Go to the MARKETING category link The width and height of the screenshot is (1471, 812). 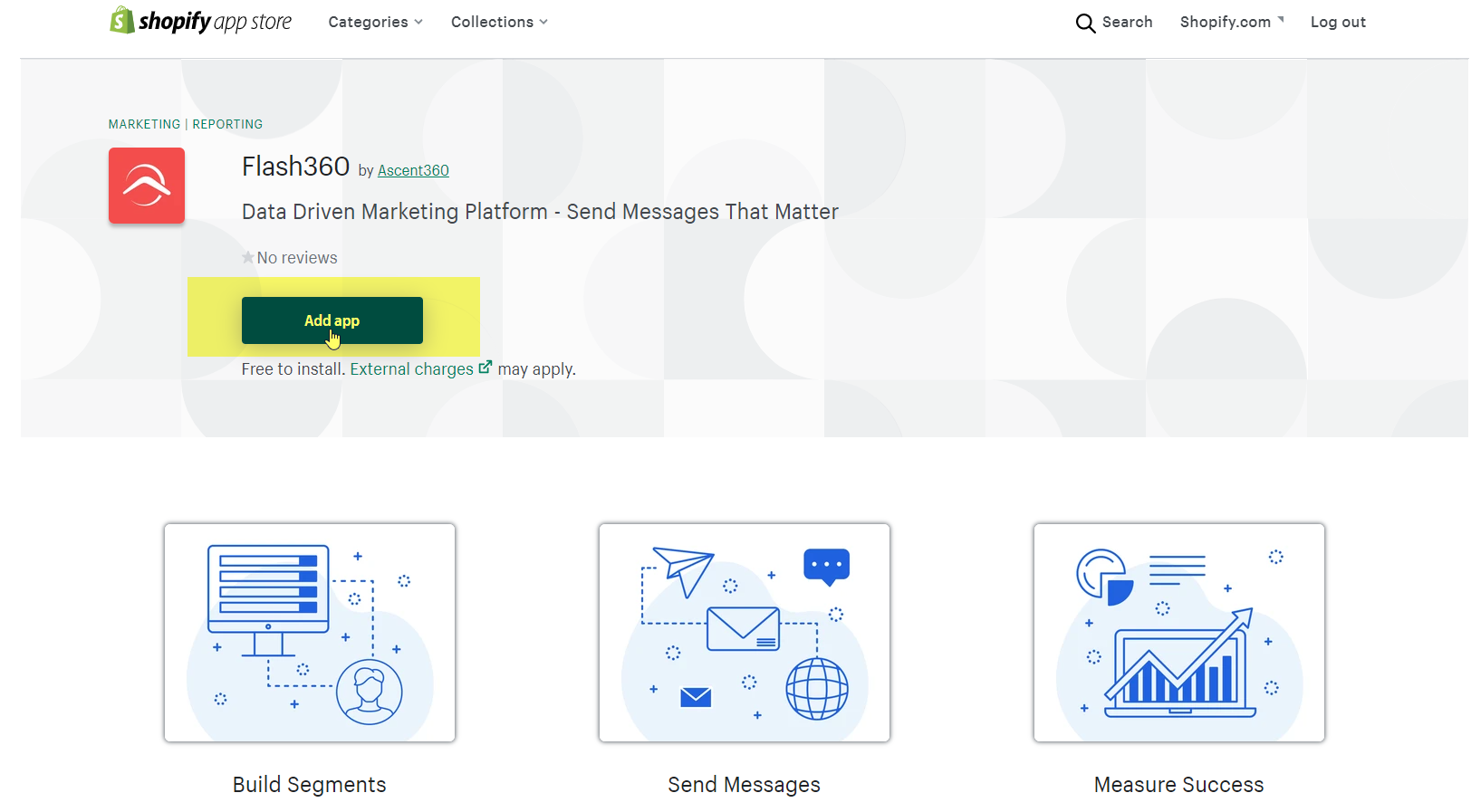(145, 124)
